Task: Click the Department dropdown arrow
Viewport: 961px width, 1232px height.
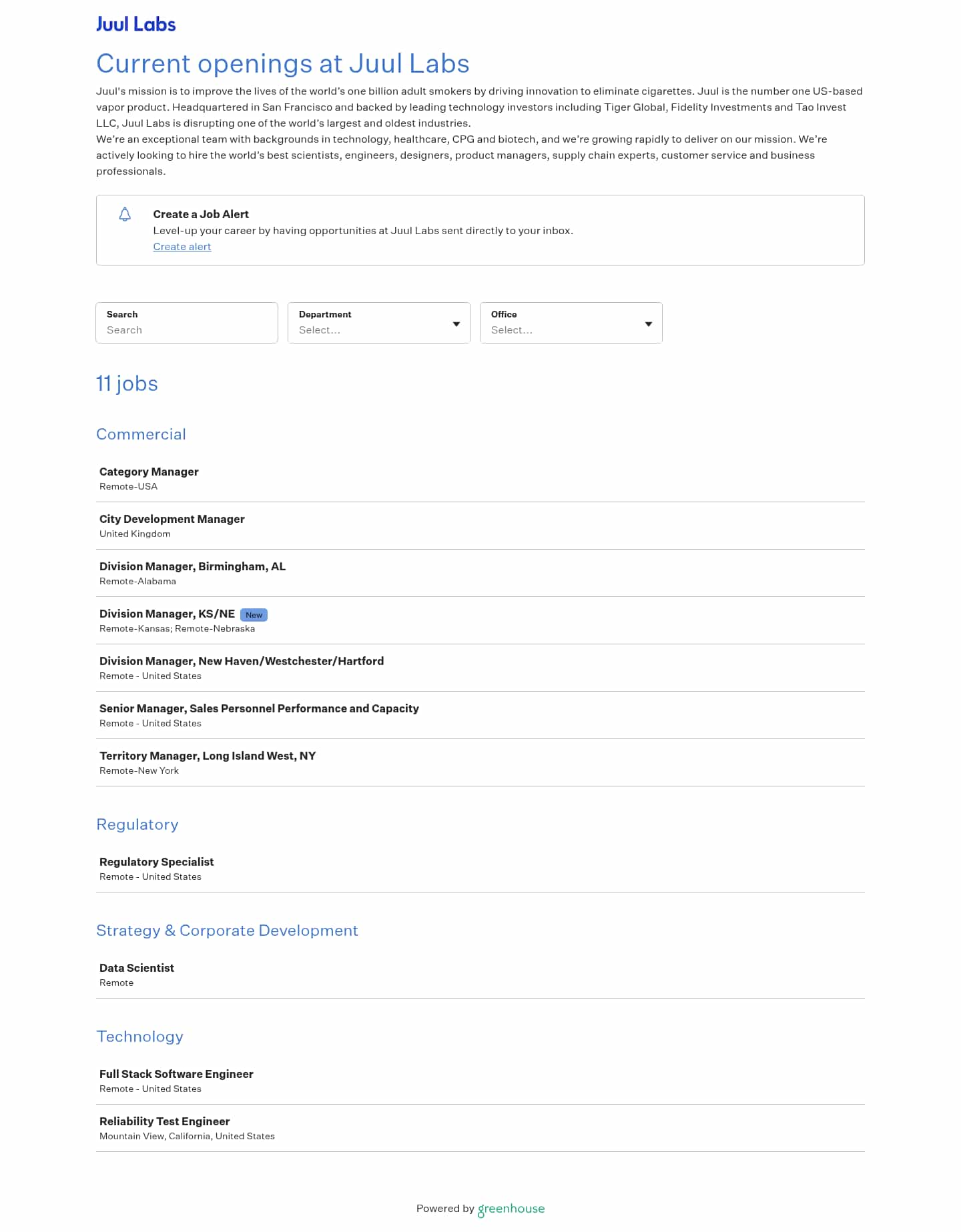Action: pos(456,324)
